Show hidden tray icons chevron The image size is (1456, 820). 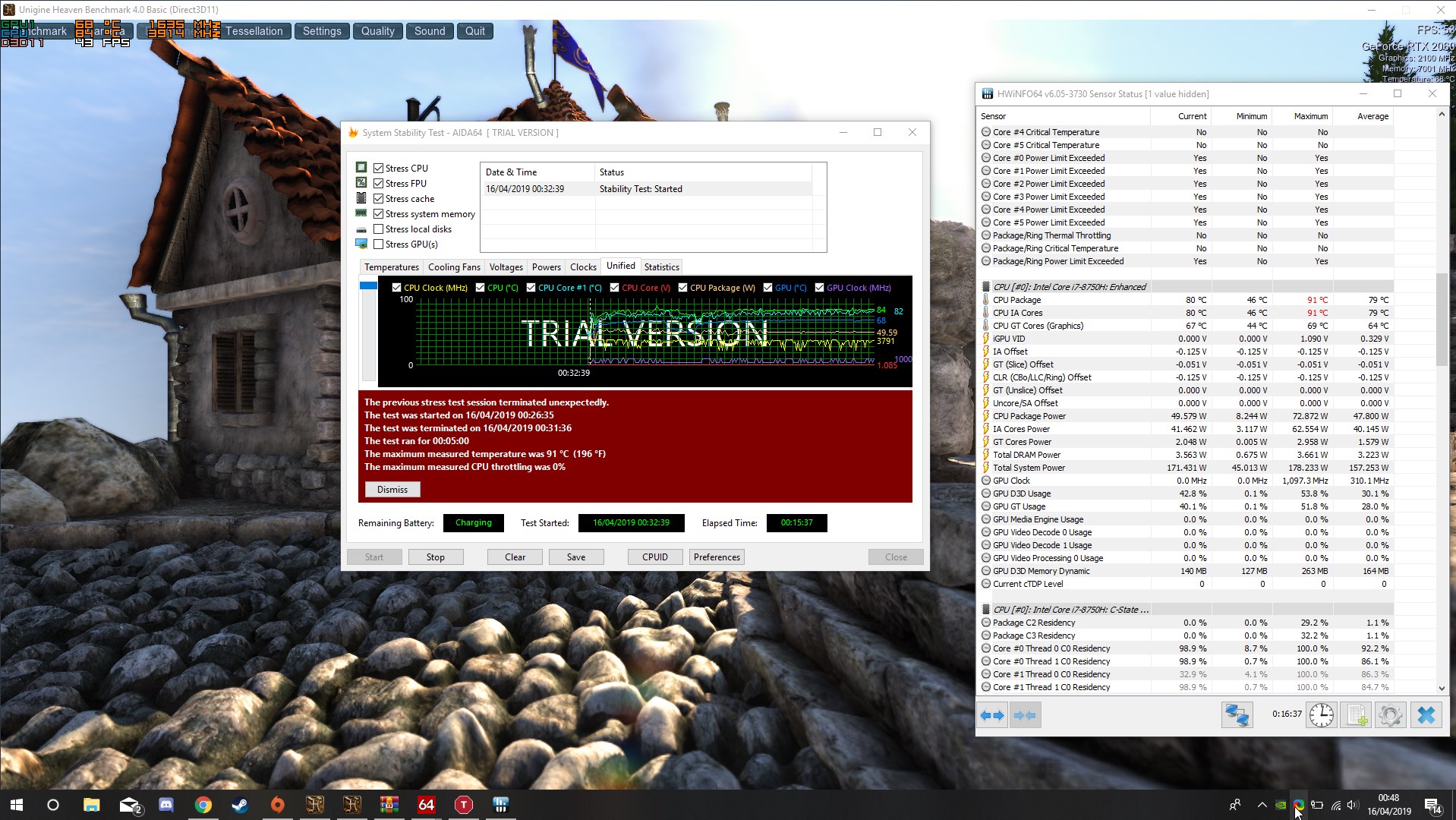click(x=1262, y=805)
